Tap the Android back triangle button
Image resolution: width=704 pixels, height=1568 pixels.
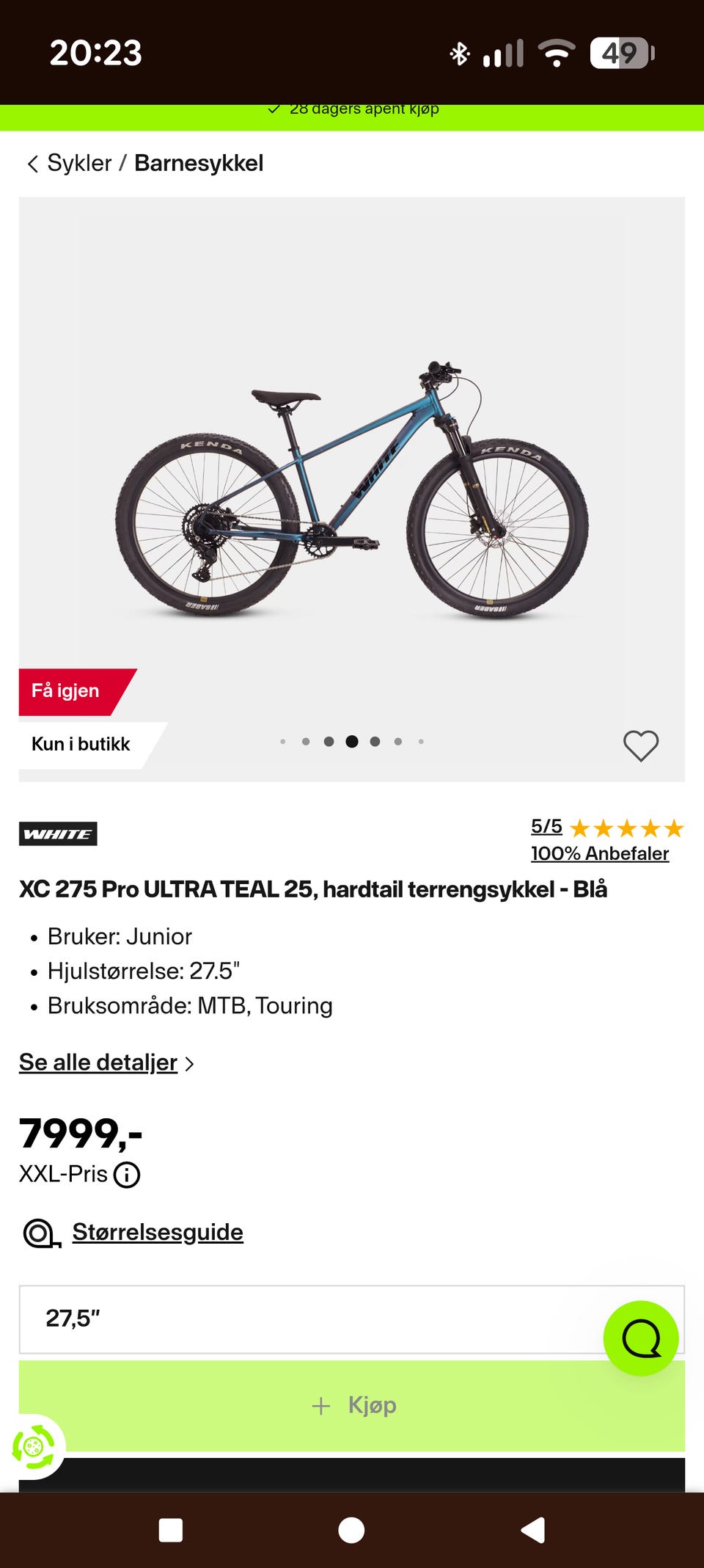point(533,1531)
